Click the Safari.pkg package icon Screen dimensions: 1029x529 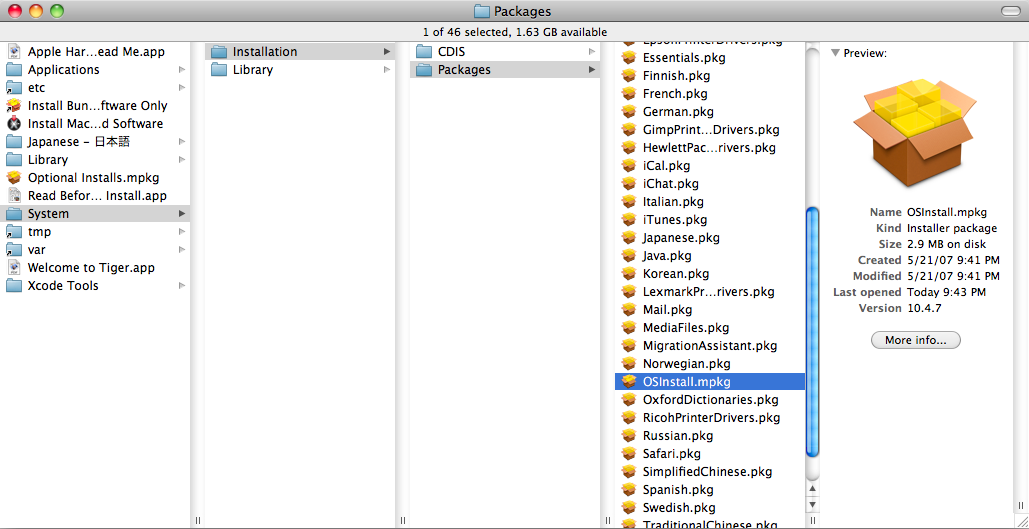click(x=629, y=454)
